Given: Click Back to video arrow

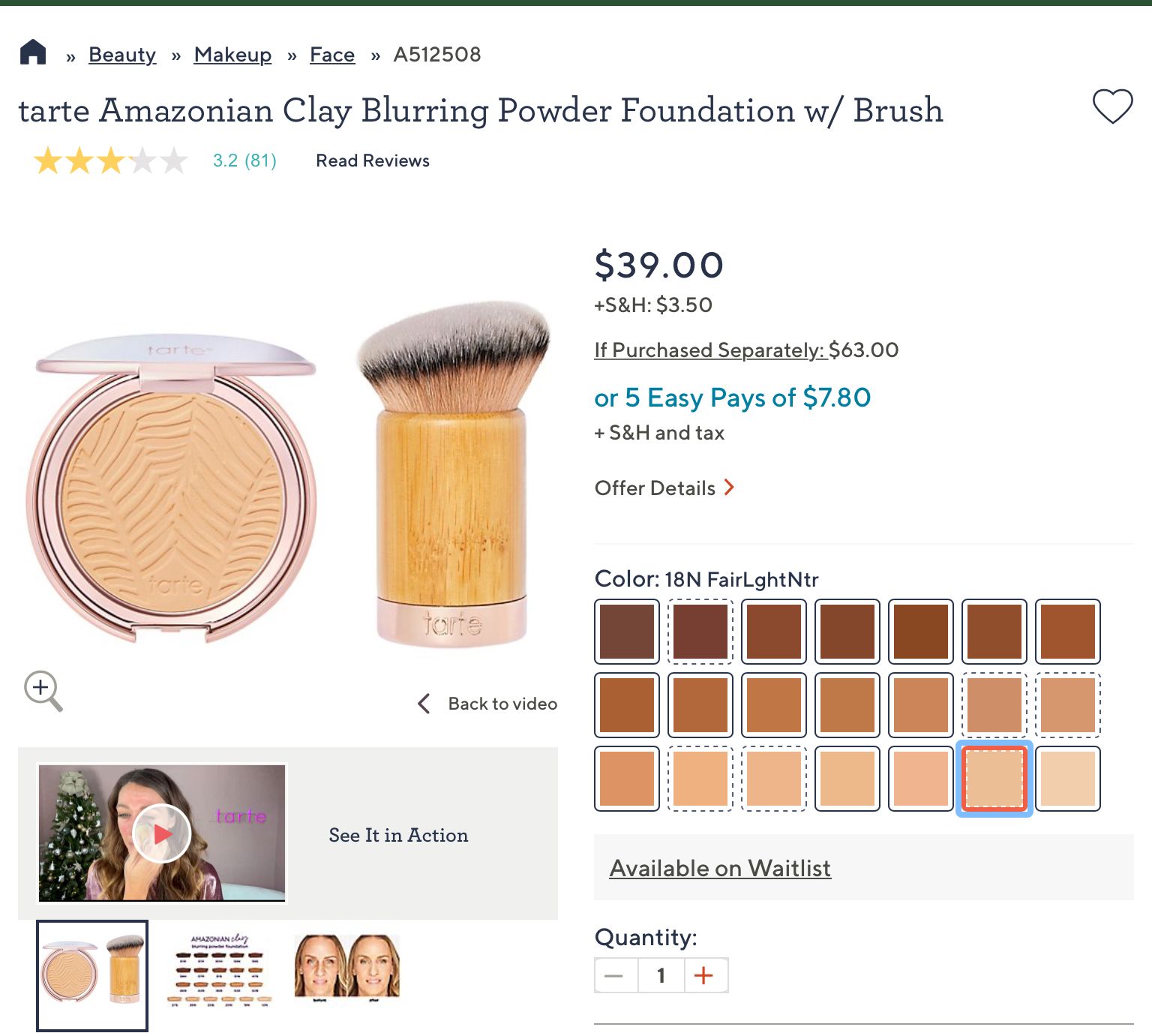Looking at the screenshot, I should (424, 704).
